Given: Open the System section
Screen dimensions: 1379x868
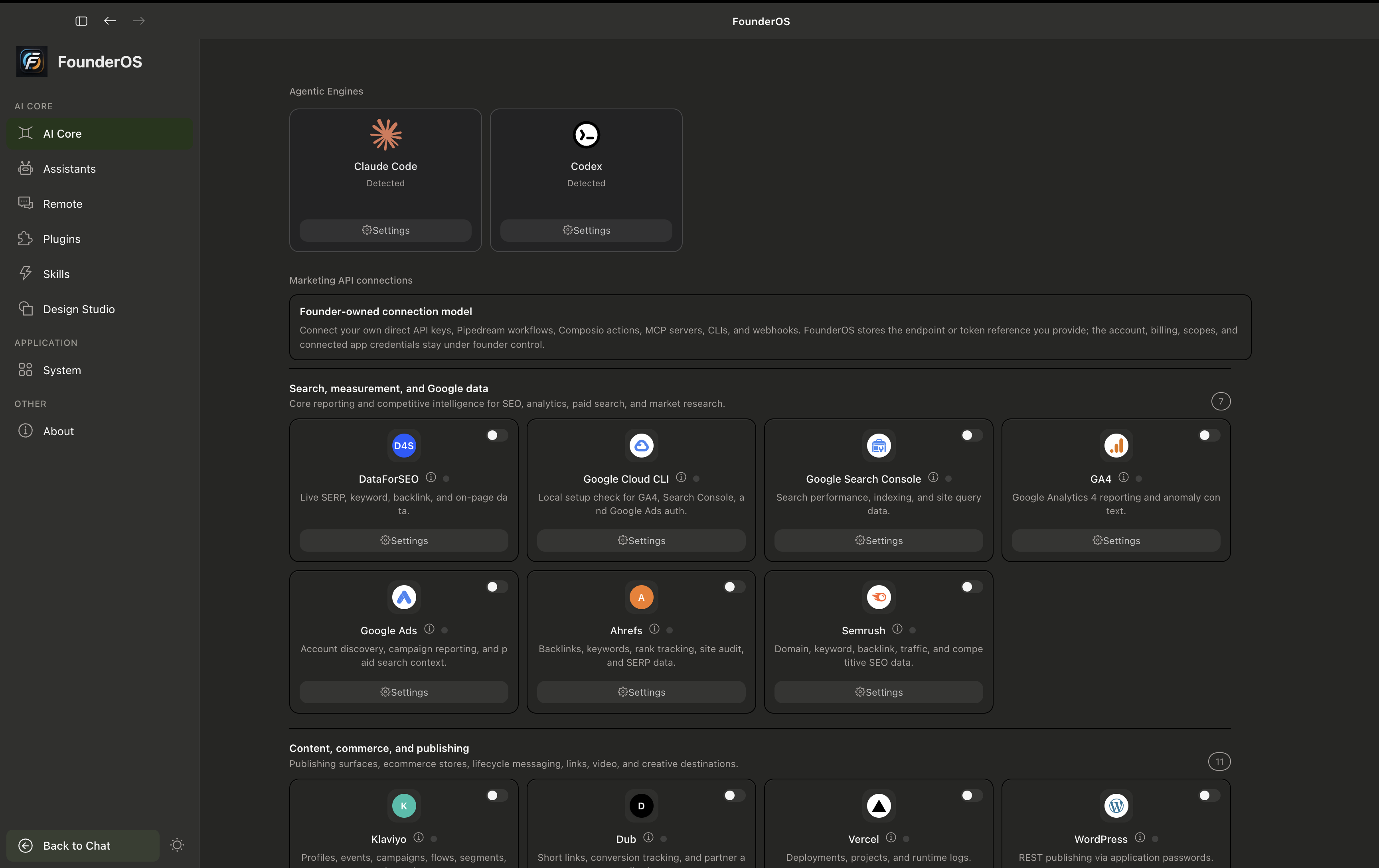Looking at the screenshot, I should coord(100,370).
